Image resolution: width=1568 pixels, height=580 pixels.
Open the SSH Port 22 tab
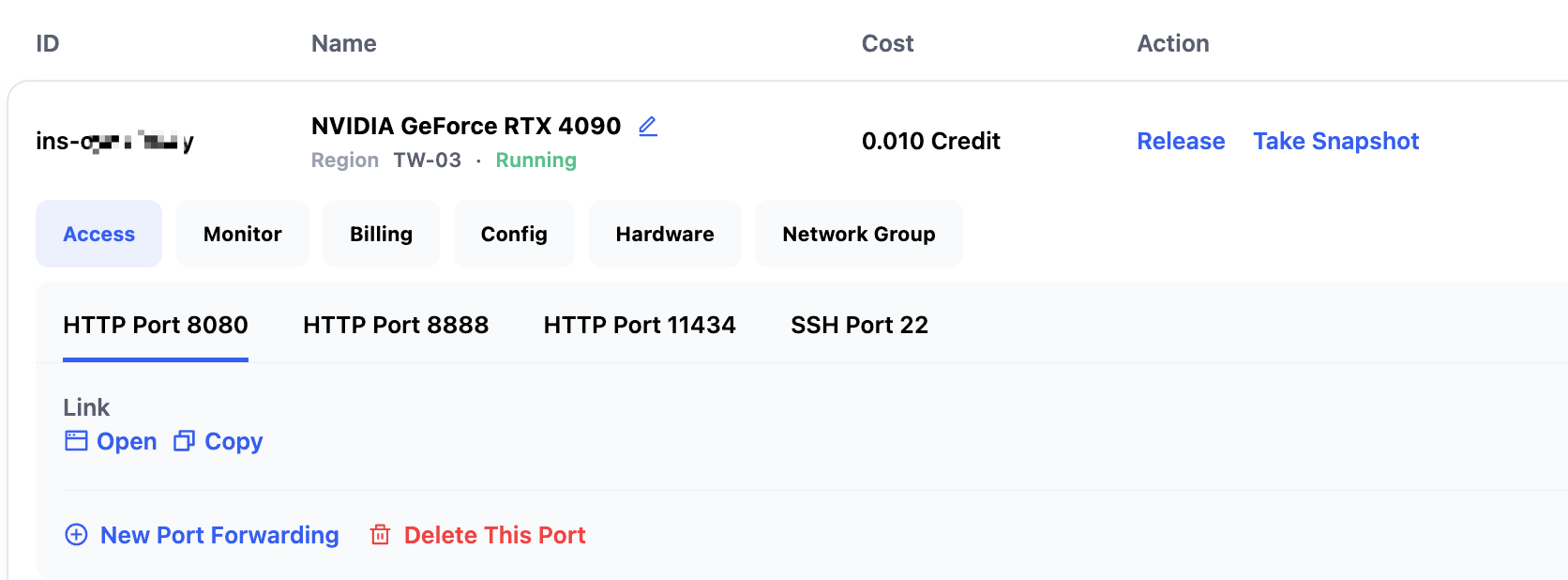[859, 325]
